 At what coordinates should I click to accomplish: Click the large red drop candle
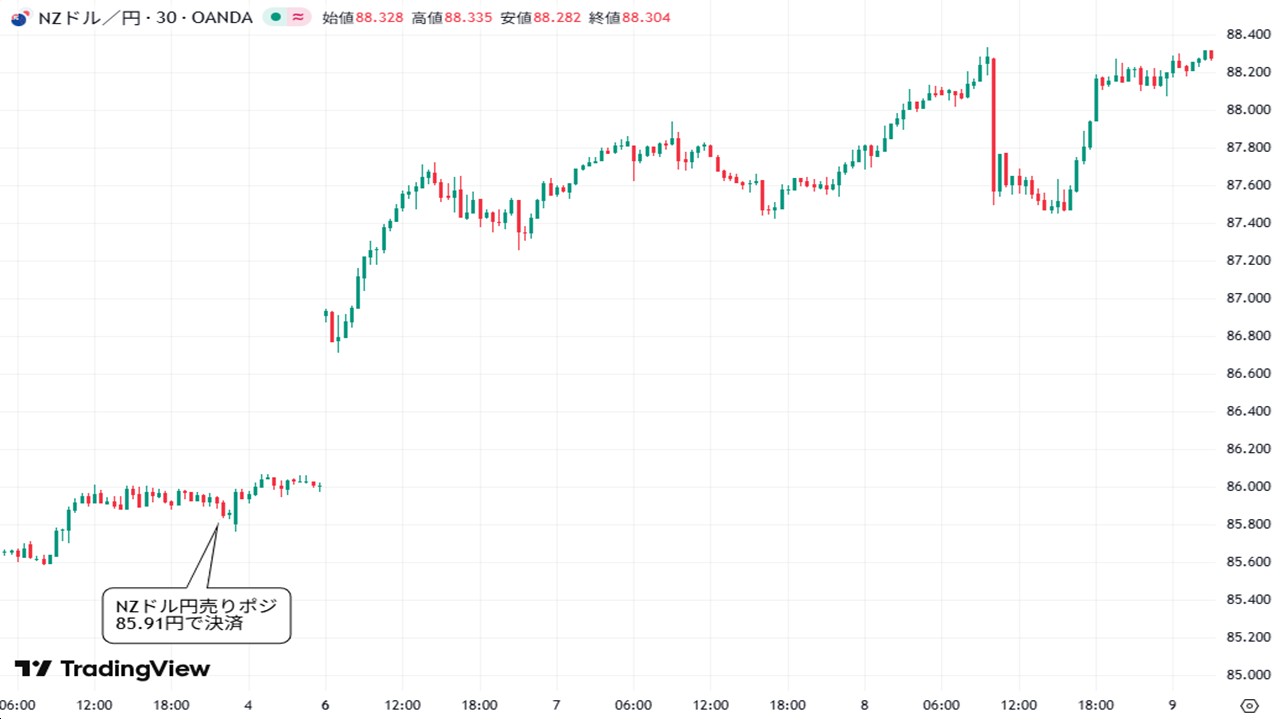pyautogui.click(x=993, y=125)
